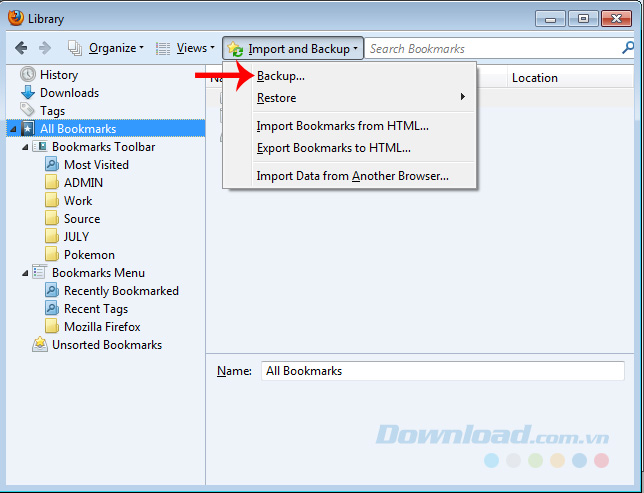Image resolution: width=644 pixels, height=493 pixels.
Task: Select History in the sidebar
Action: point(59,75)
